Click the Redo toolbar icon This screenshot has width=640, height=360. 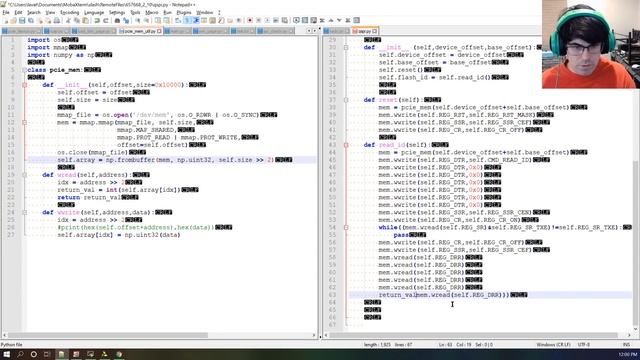tap(106, 20)
